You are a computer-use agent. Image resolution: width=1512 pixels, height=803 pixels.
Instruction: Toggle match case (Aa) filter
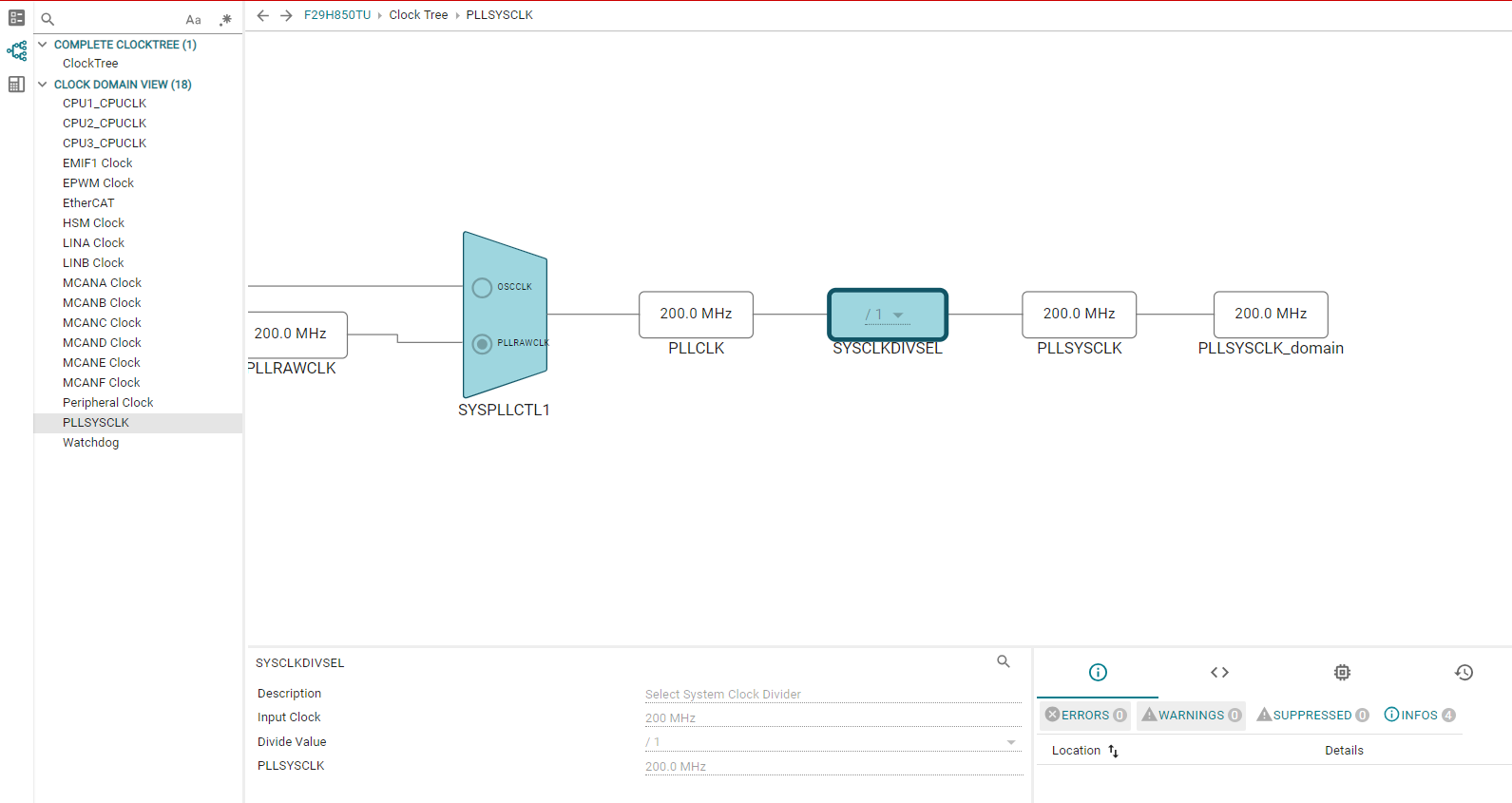point(194,19)
